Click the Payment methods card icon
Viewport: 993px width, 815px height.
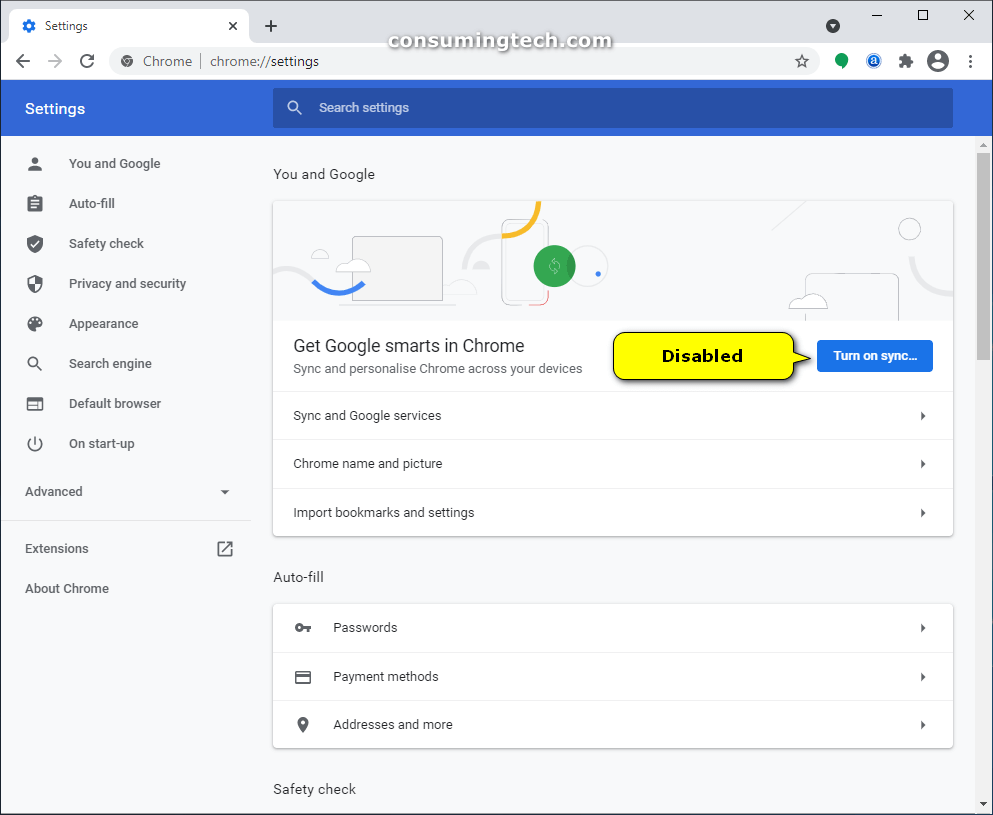click(303, 677)
